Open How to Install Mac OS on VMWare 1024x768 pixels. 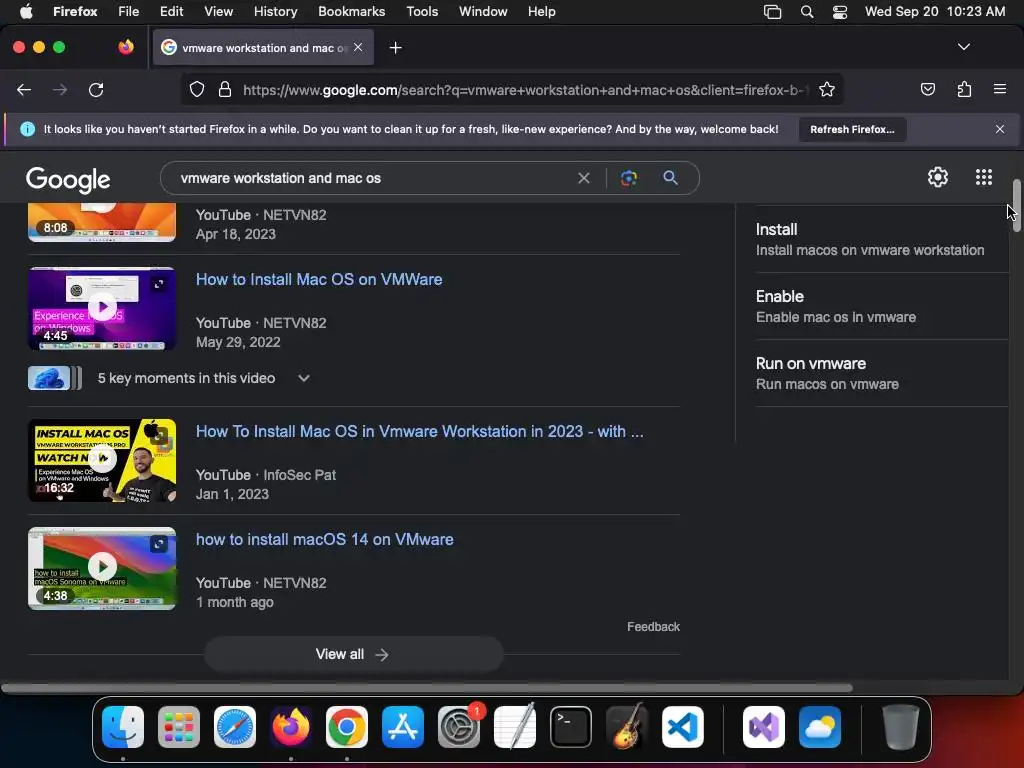[319, 280]
